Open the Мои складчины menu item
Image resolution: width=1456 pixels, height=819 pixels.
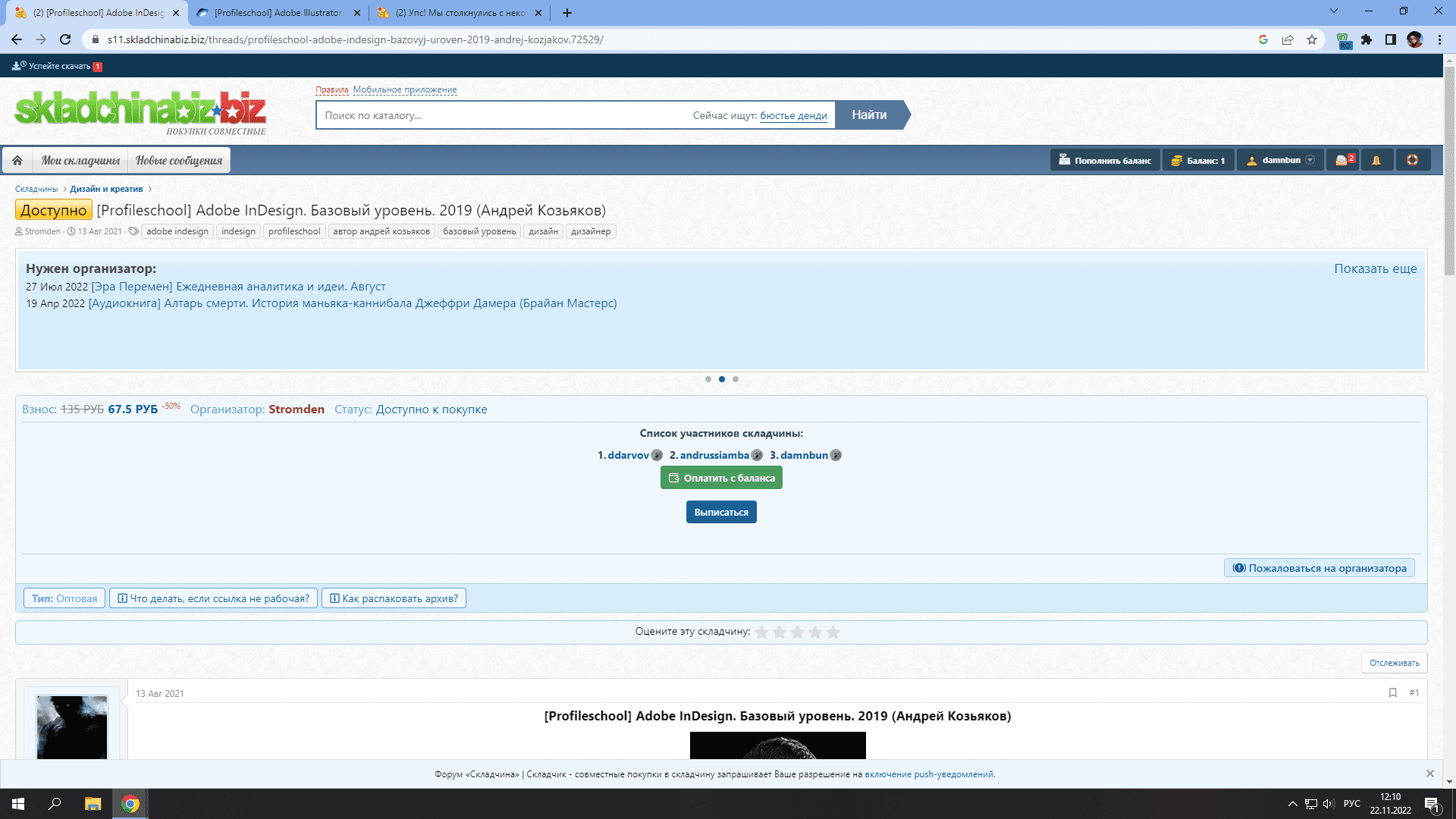point(80,160)
